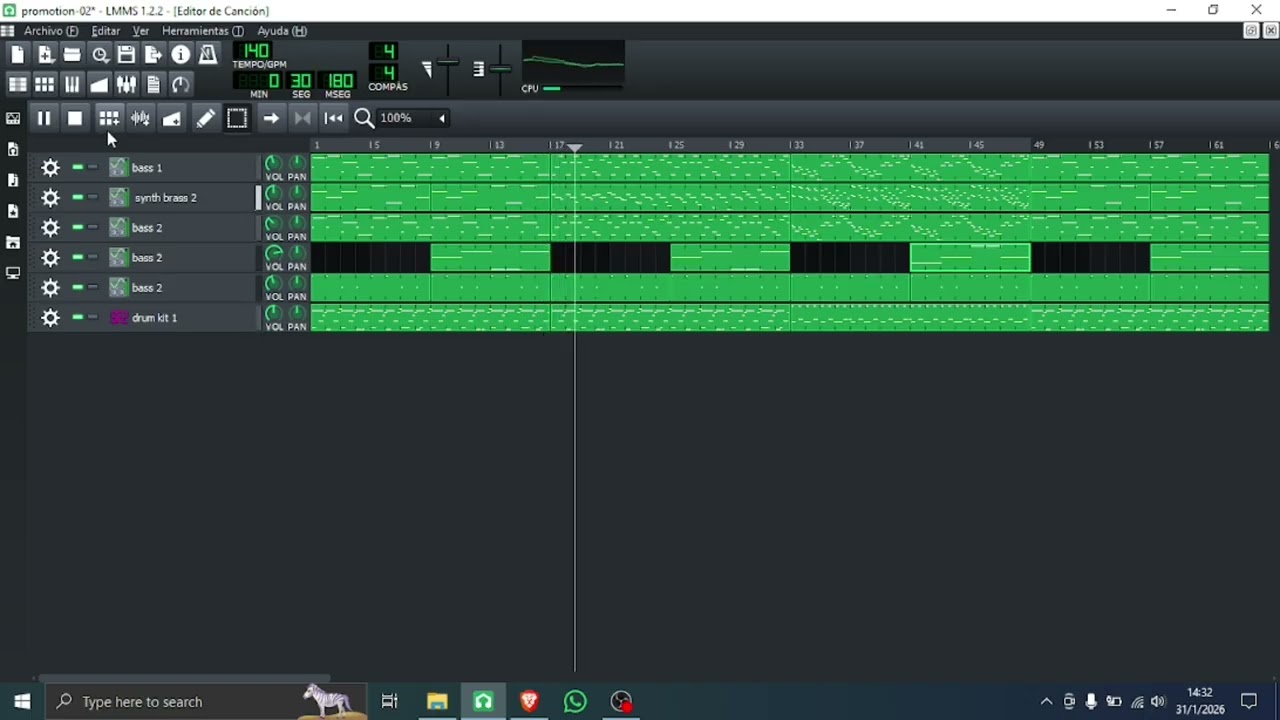Solo the drum kit 1 track

coord(93,317)
